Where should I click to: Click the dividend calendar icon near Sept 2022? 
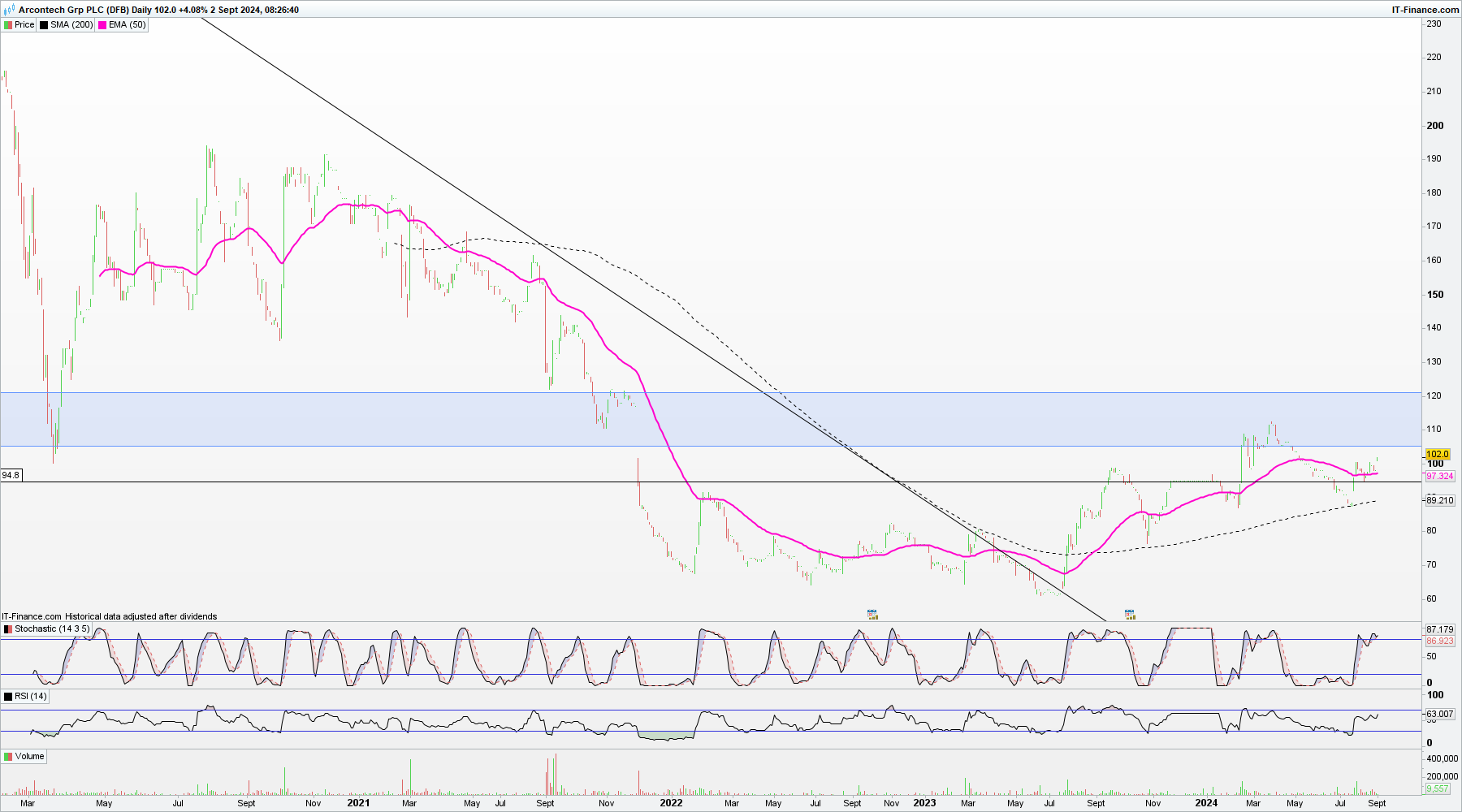872,615
